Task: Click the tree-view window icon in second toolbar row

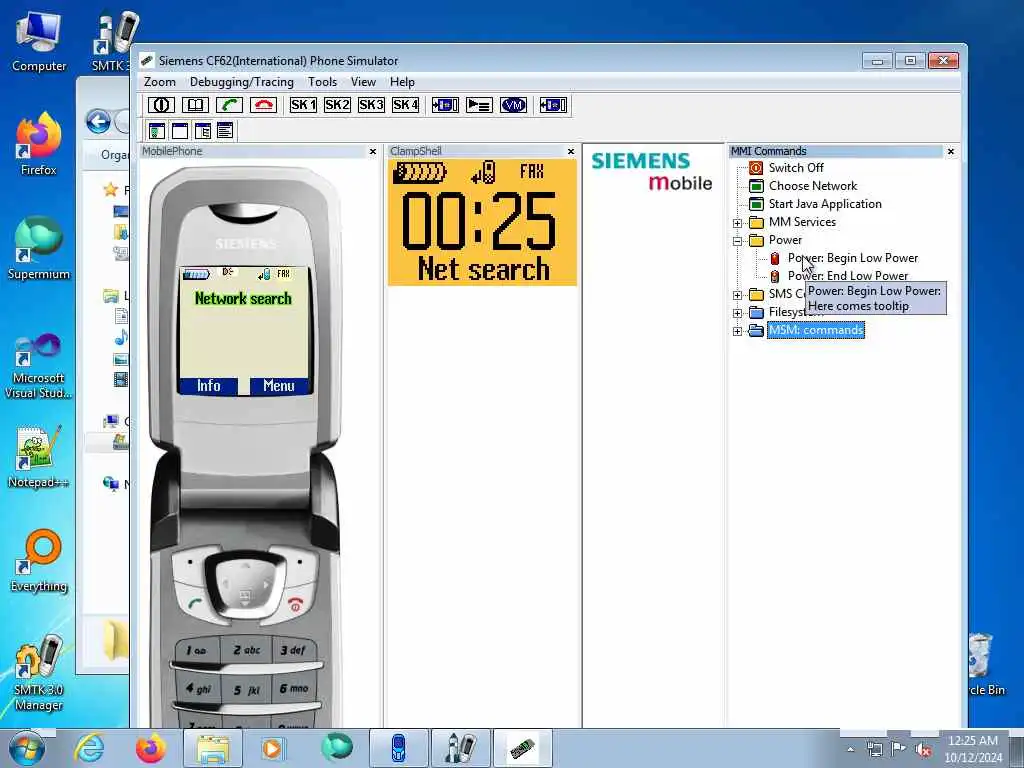Action: pyautogui.click(x=202, y=131)
